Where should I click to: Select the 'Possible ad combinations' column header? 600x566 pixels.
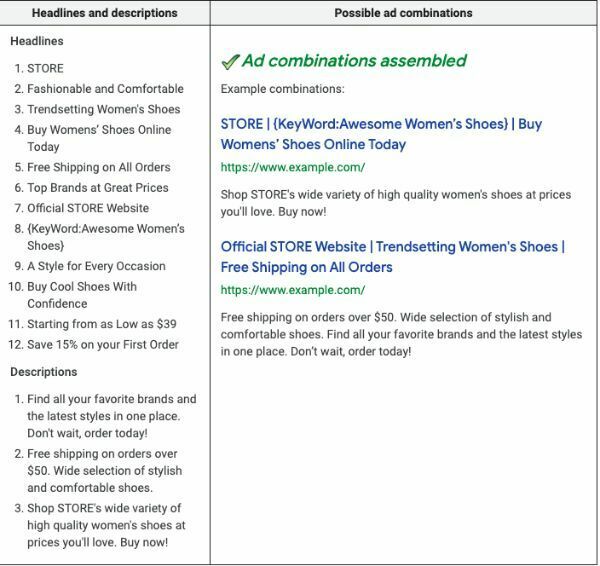click(x=403, y=13)
